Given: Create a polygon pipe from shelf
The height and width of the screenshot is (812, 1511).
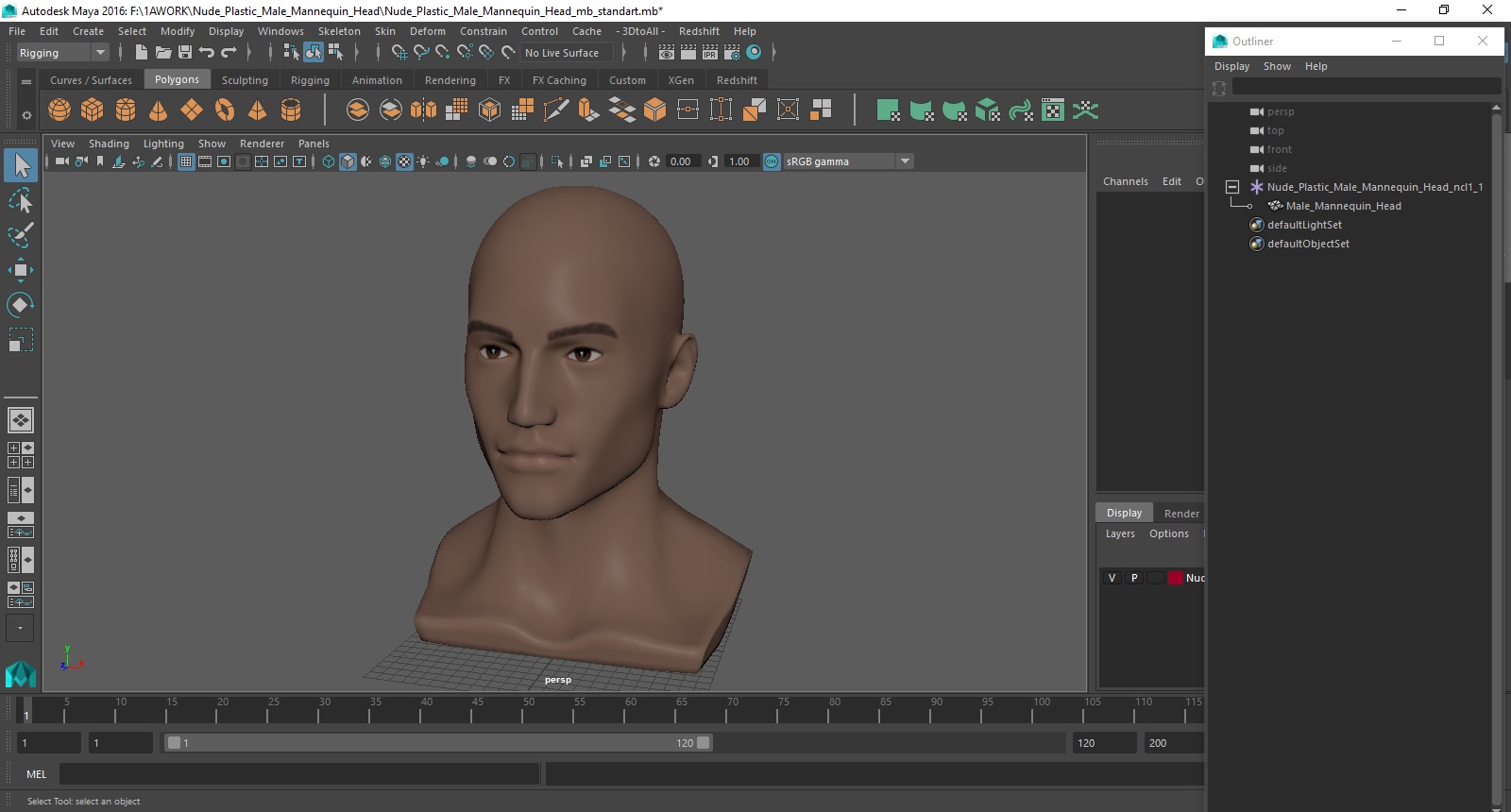Looking at the screenshot, I should 291,110.
